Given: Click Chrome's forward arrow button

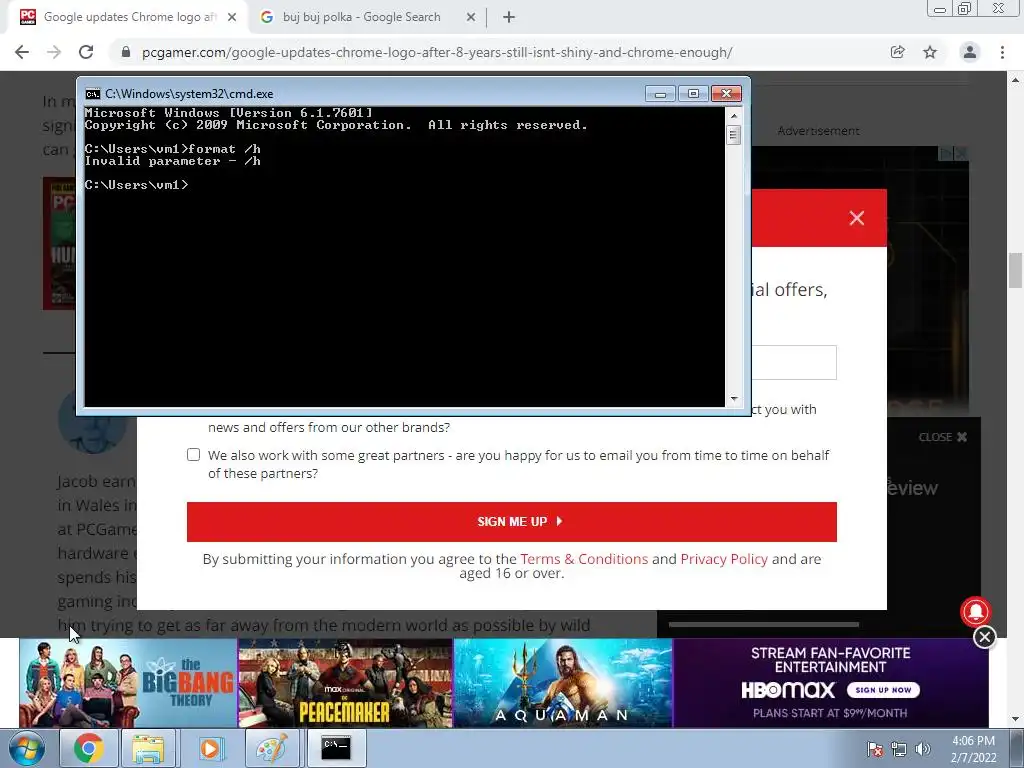Looking at the screenshot, I should [x=54, y=52].
